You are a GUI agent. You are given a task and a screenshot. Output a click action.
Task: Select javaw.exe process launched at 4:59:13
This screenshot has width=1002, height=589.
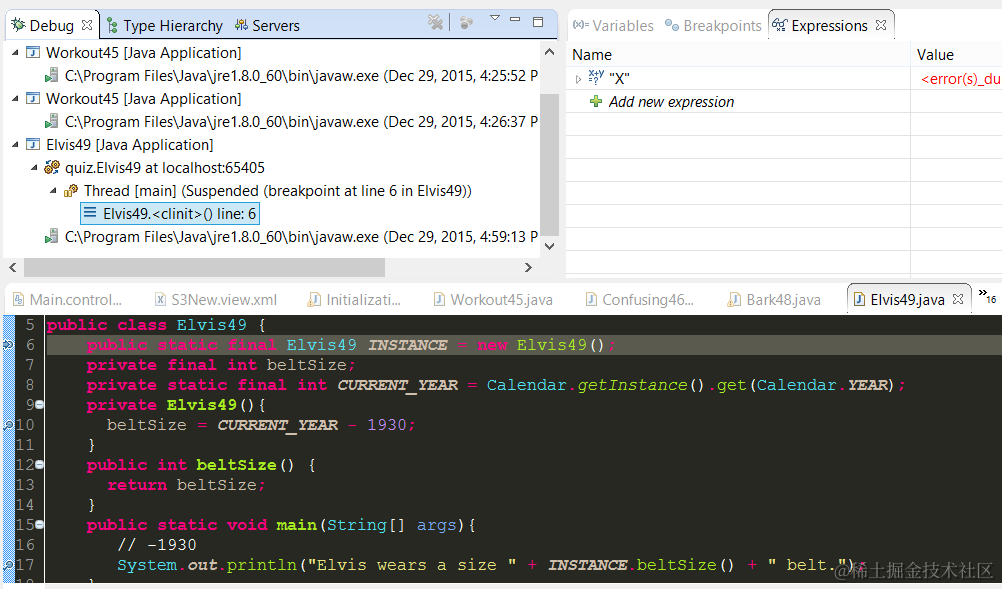[291, 236]
